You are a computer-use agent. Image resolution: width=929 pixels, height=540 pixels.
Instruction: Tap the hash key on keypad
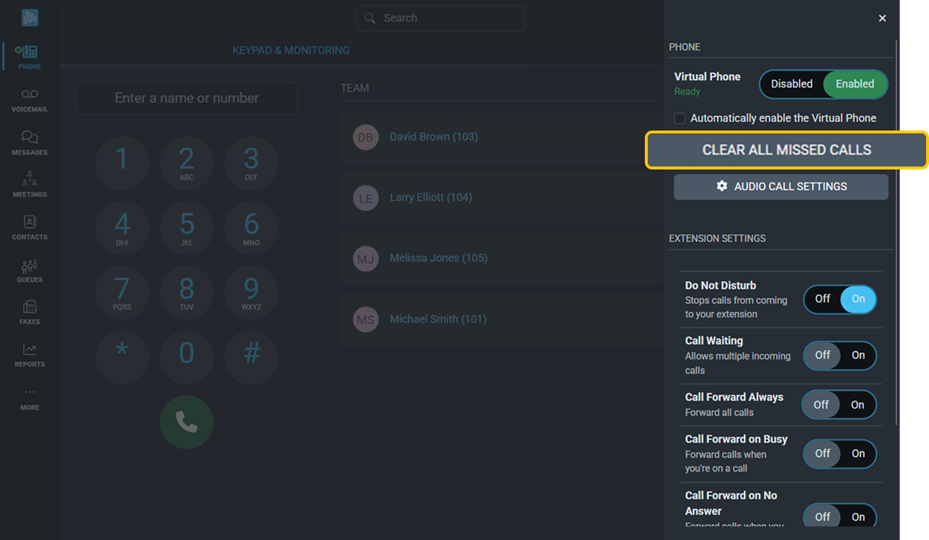[x=251, y=357]
